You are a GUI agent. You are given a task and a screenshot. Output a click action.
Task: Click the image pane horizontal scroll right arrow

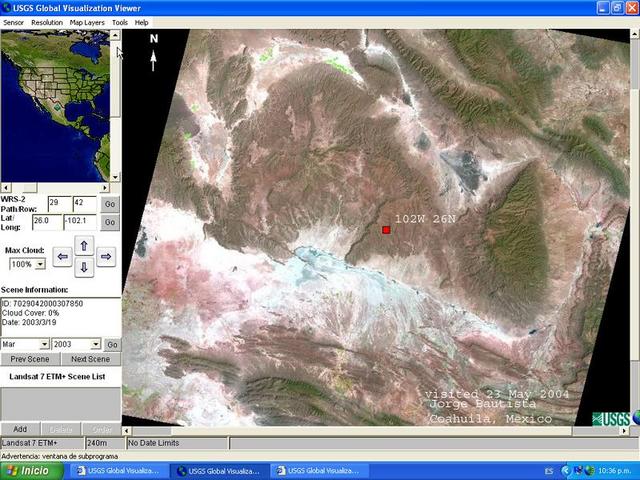pos(624,431)
